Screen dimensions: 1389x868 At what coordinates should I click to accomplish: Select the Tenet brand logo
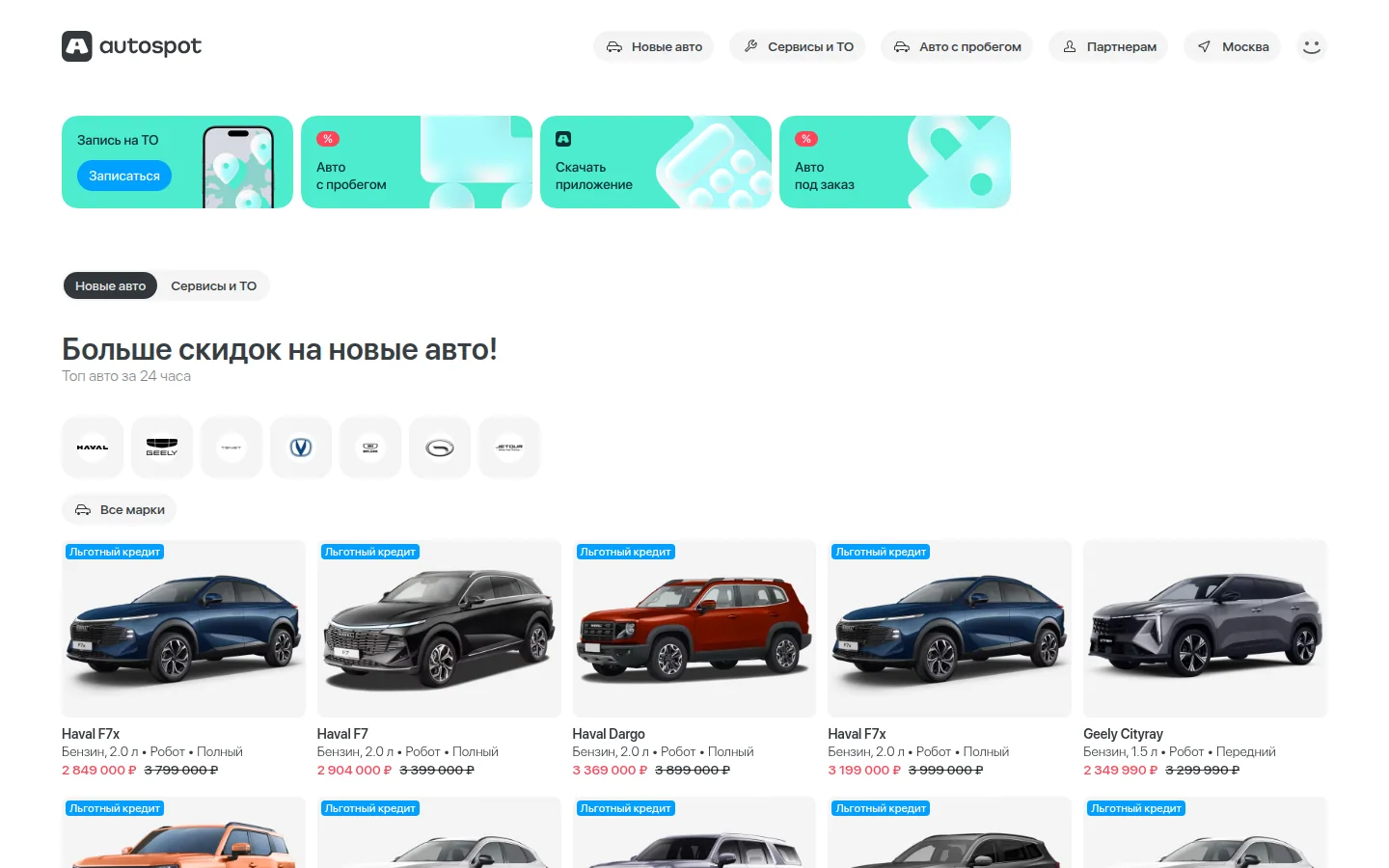[x=231, y=448]
